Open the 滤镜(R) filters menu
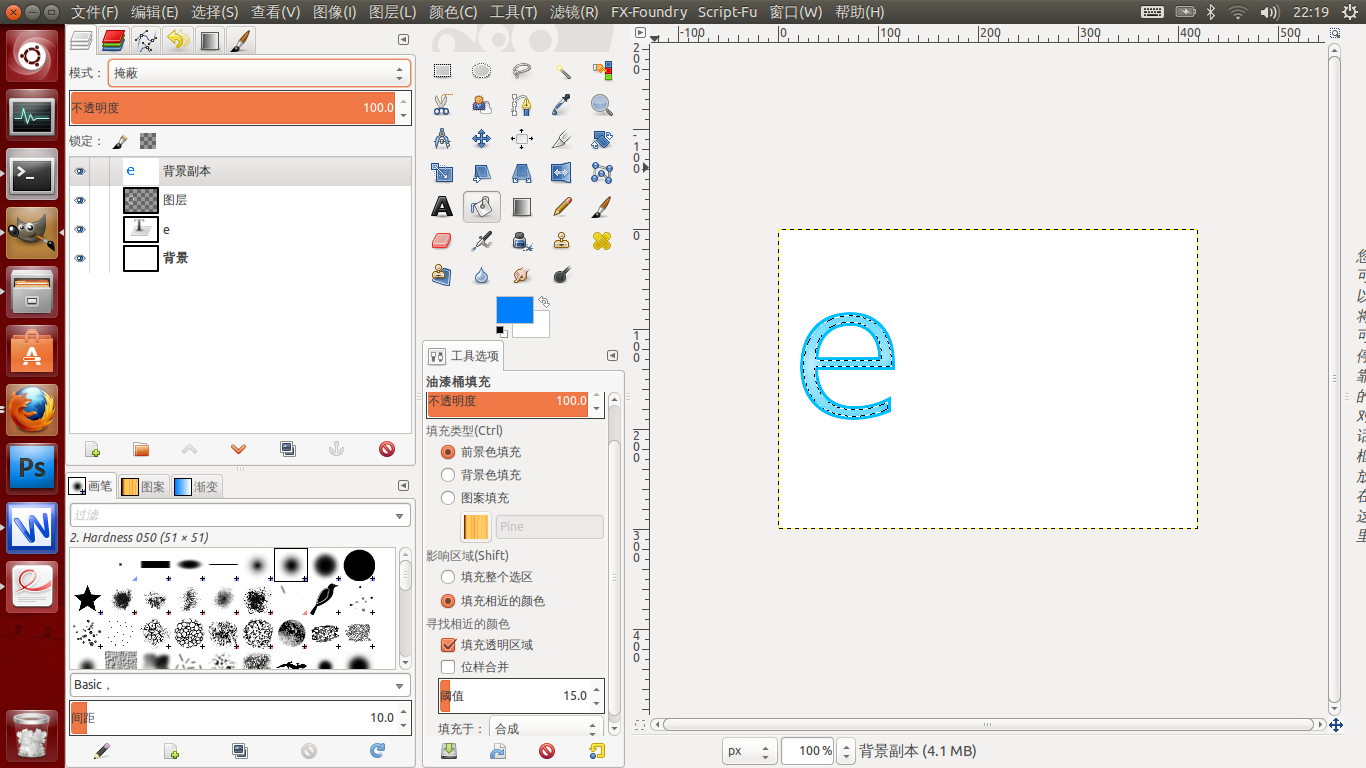The height and width of the screenshot is (768, 1366). (x=574, y=12)
